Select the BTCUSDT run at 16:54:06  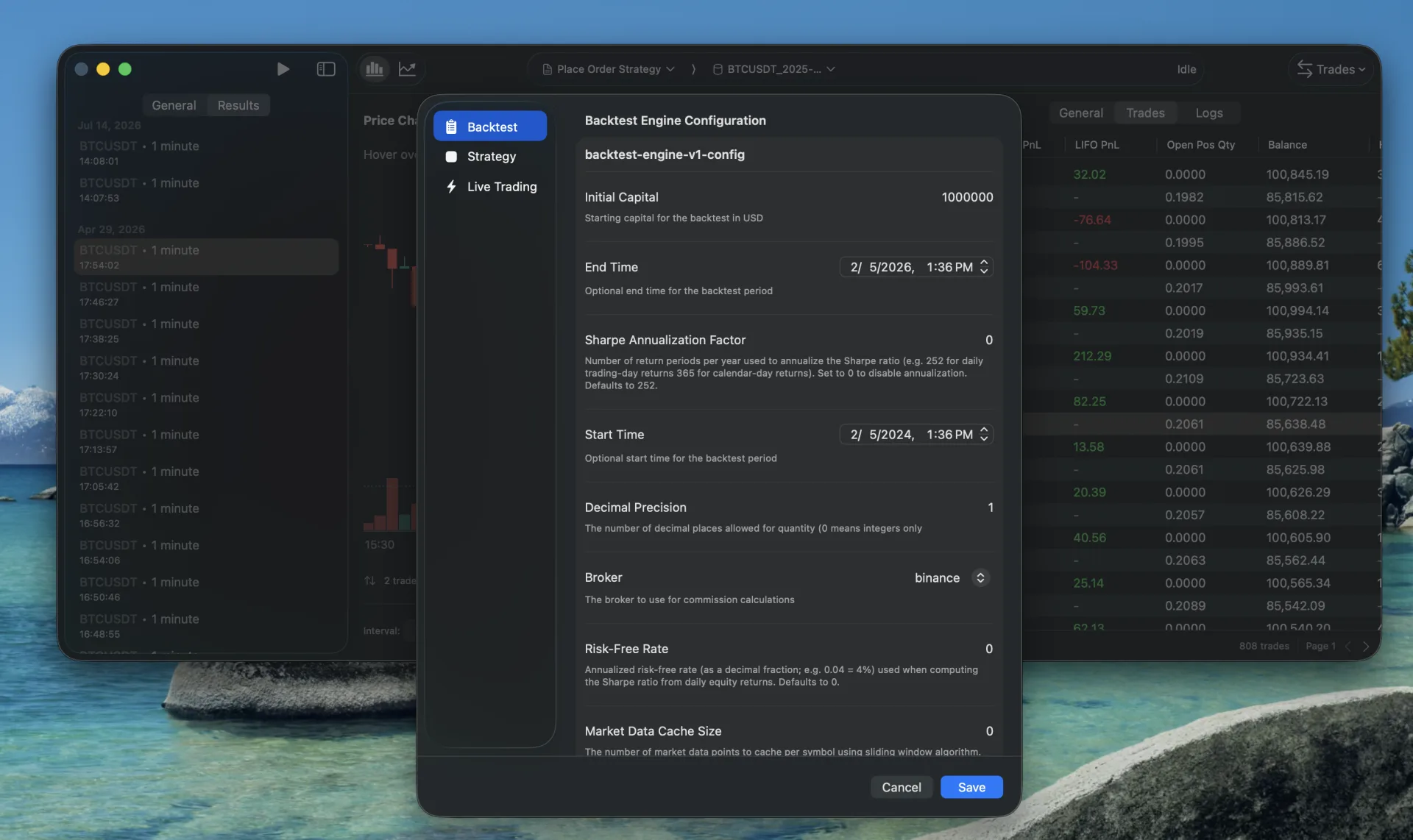(206, 552)
